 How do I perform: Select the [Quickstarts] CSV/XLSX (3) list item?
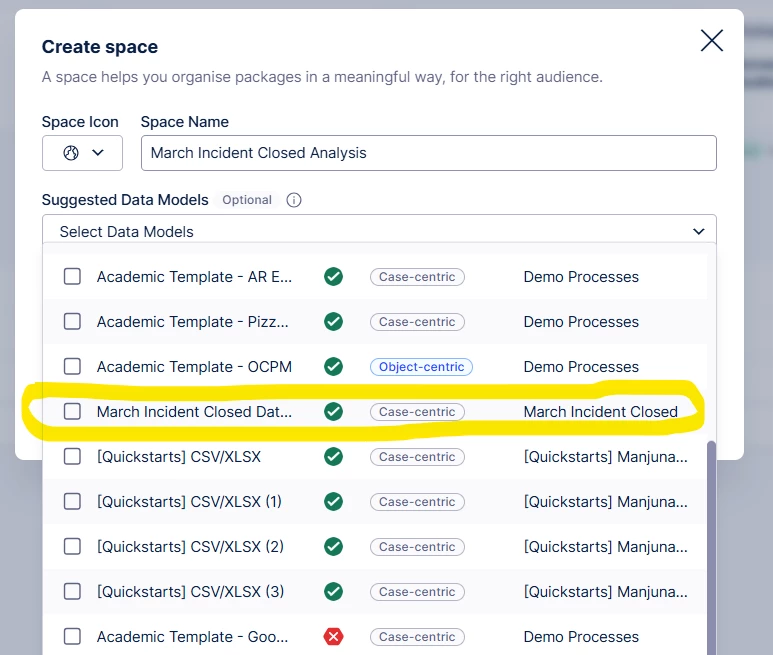[x=190, y=592]
